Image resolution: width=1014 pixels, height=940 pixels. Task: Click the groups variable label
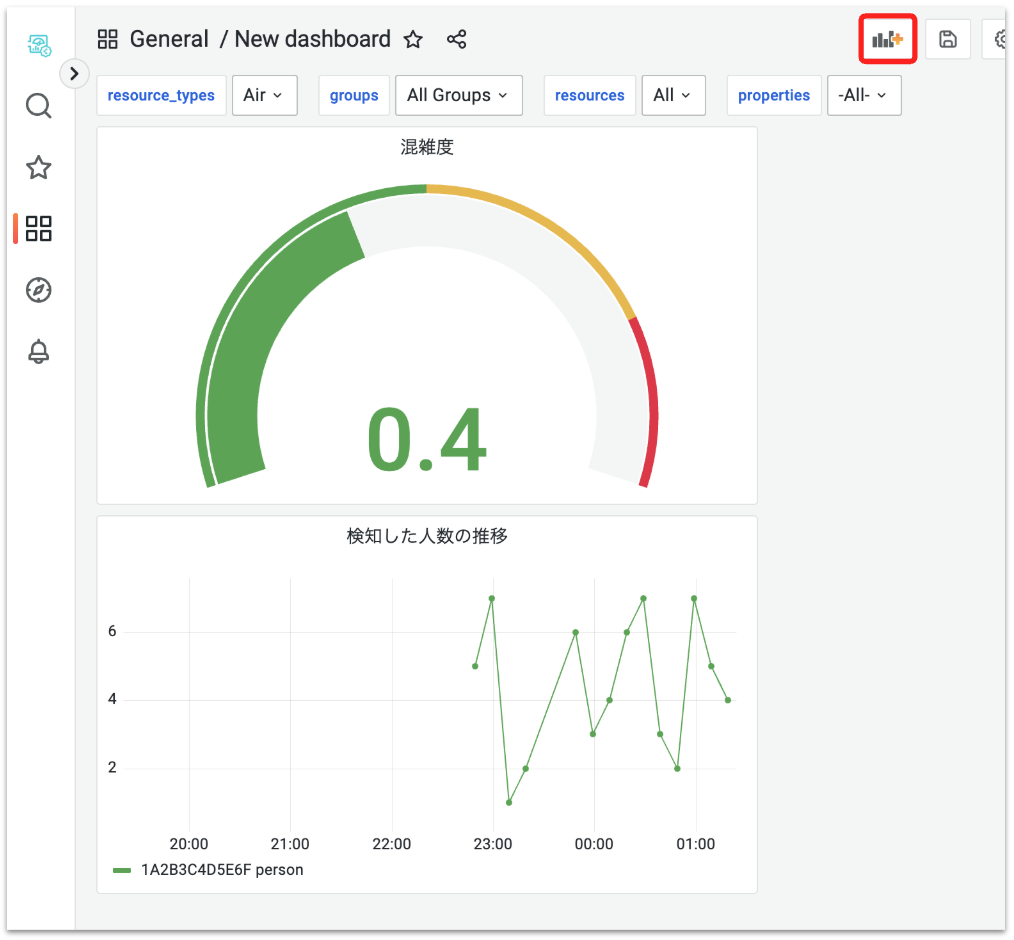(354, 96)
